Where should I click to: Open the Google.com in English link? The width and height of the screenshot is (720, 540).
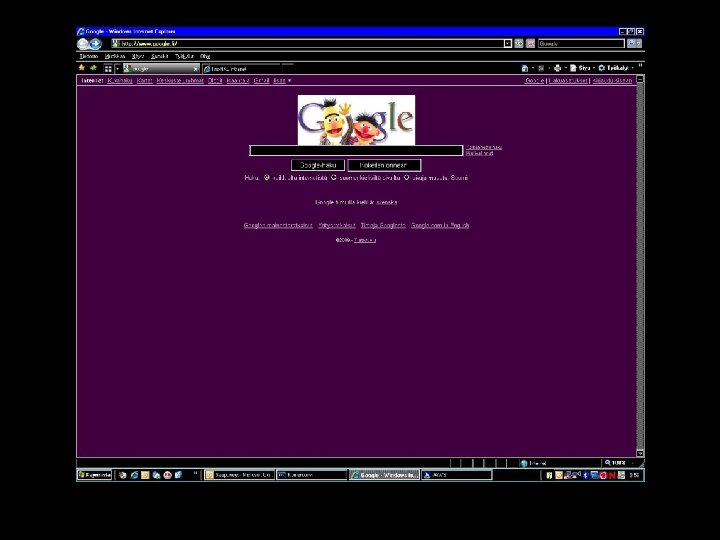point(440,225)
